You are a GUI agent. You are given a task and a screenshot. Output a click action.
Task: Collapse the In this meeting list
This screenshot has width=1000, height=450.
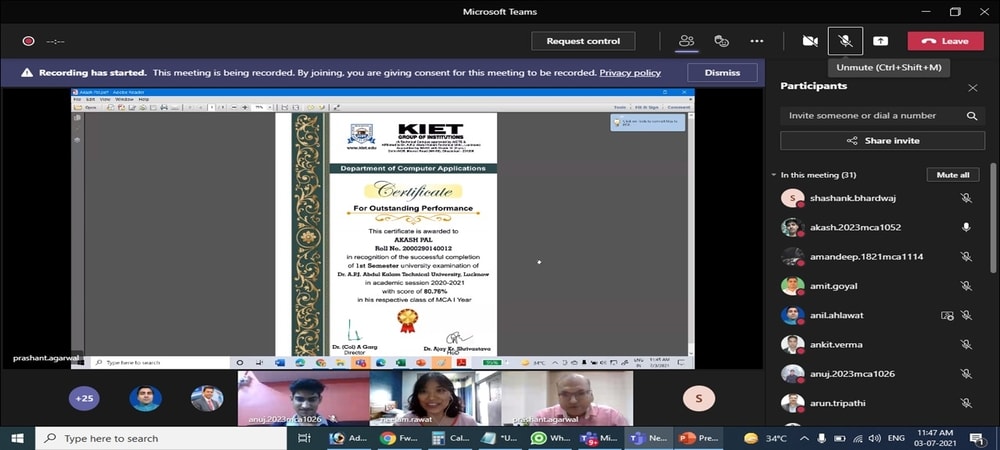point(774,175)
